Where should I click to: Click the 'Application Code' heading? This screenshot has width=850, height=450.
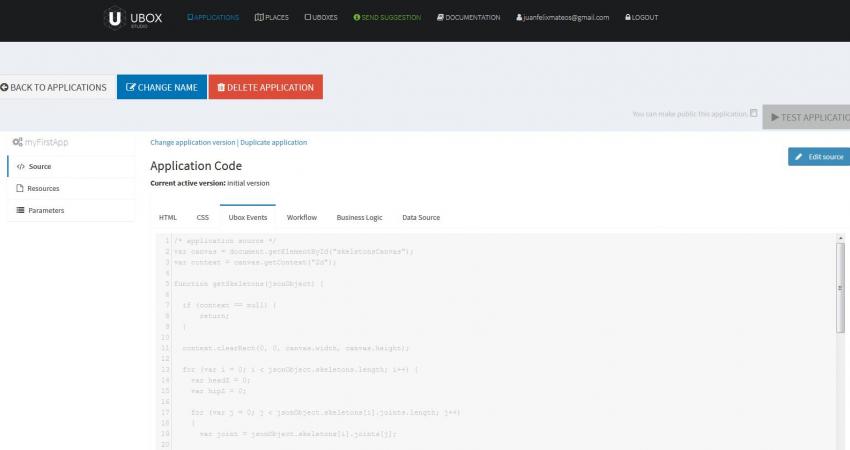point(196,166)
